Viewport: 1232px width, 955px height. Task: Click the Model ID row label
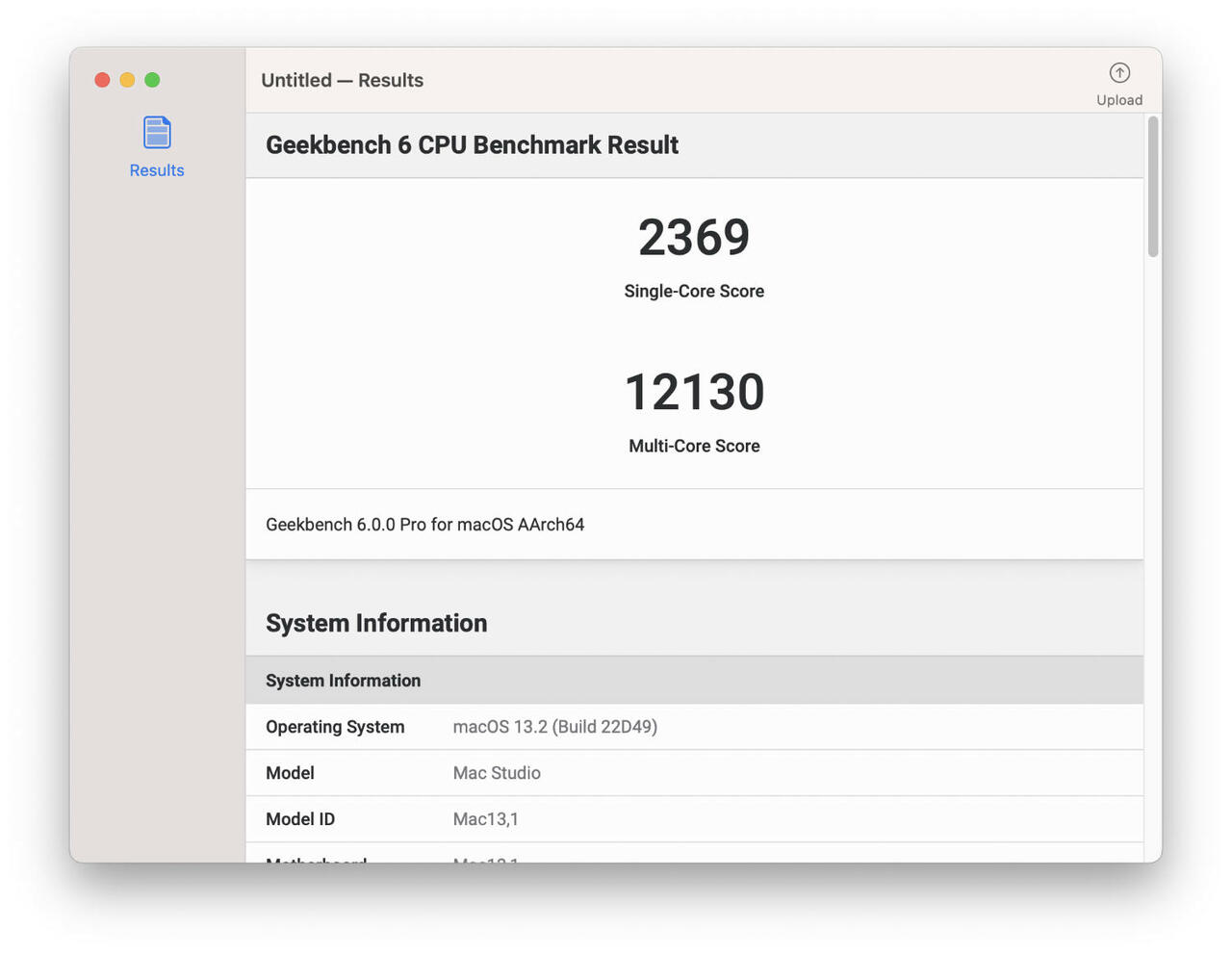pos(300,819)
